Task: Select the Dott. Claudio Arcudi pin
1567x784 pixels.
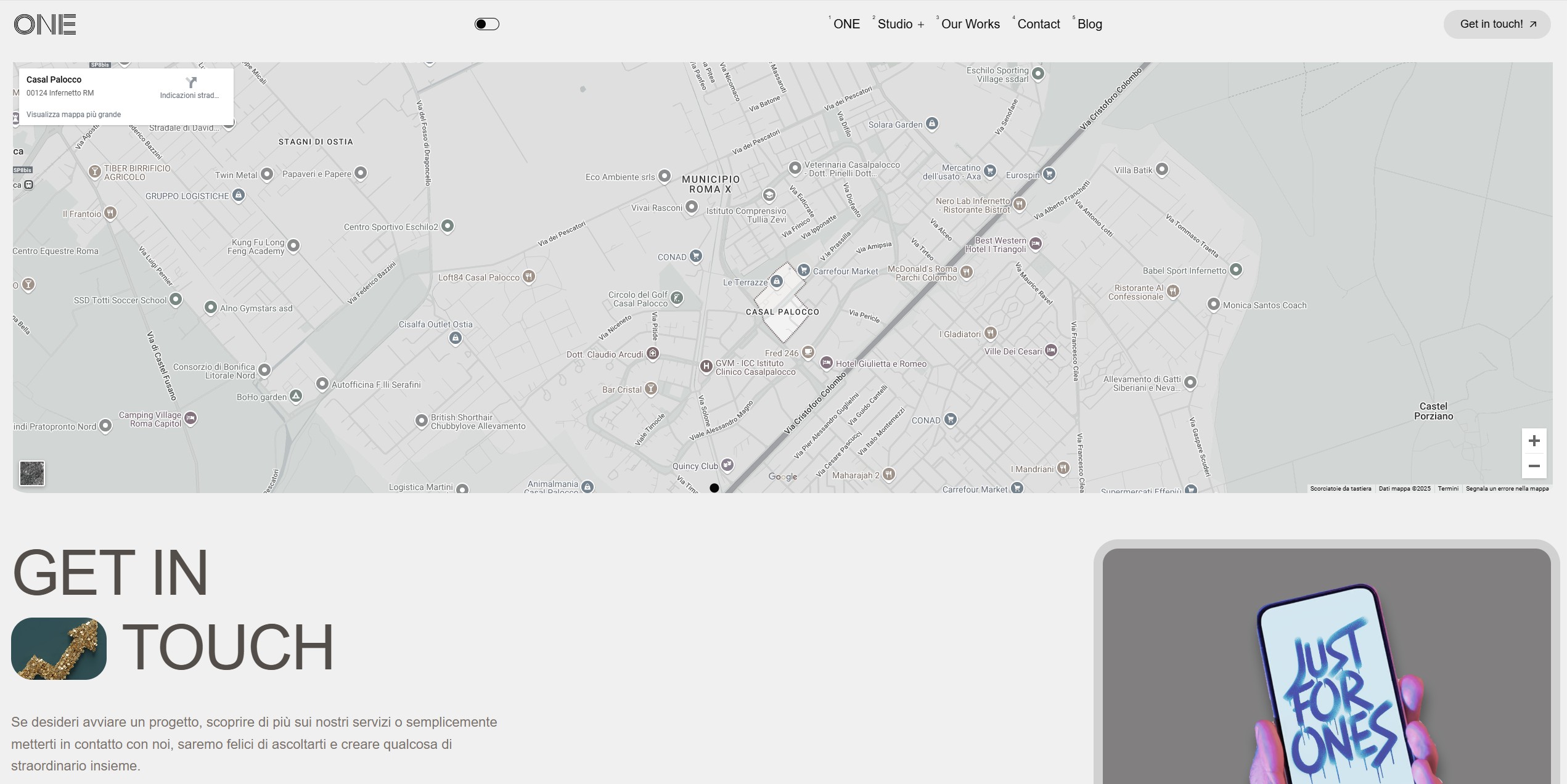Action: 653,354
